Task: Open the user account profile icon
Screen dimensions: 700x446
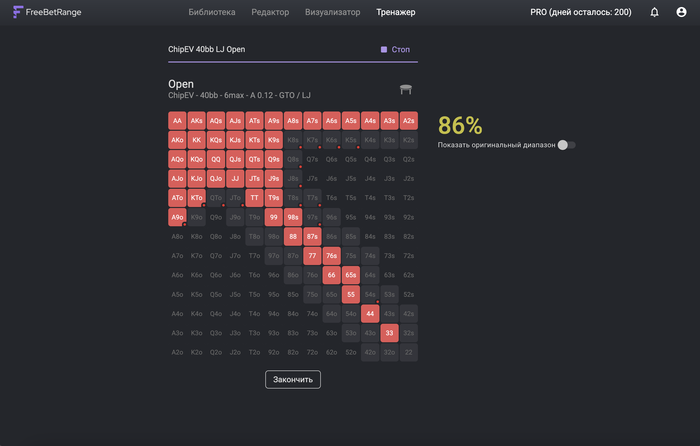Action: pos(681,12)
